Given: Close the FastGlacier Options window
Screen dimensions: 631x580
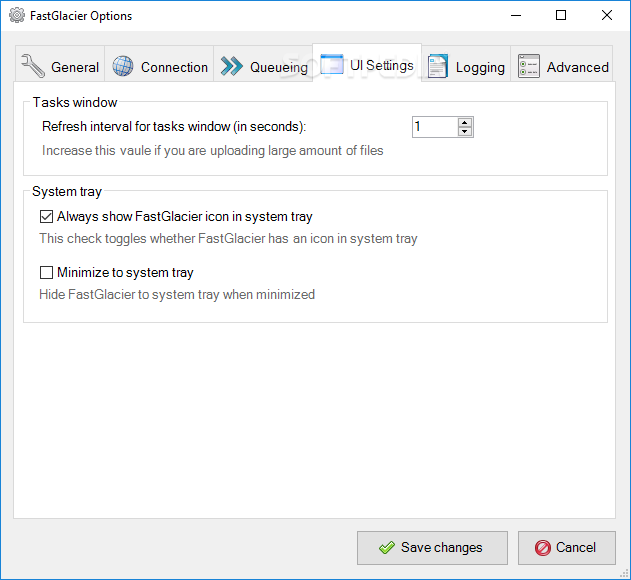Looking at the screenshot, I should 607,15.
